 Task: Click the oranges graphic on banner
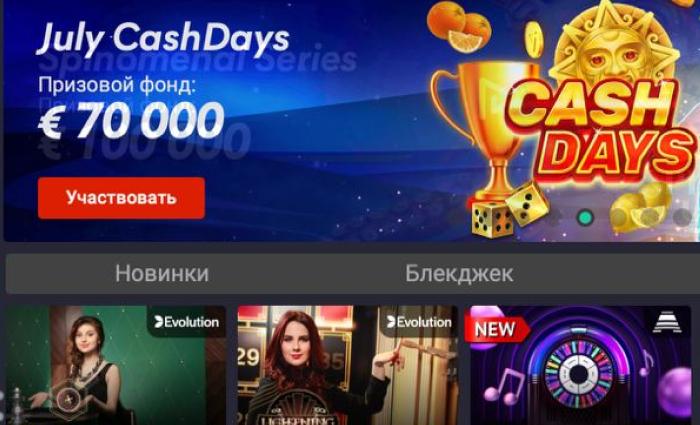pos(459,25)
